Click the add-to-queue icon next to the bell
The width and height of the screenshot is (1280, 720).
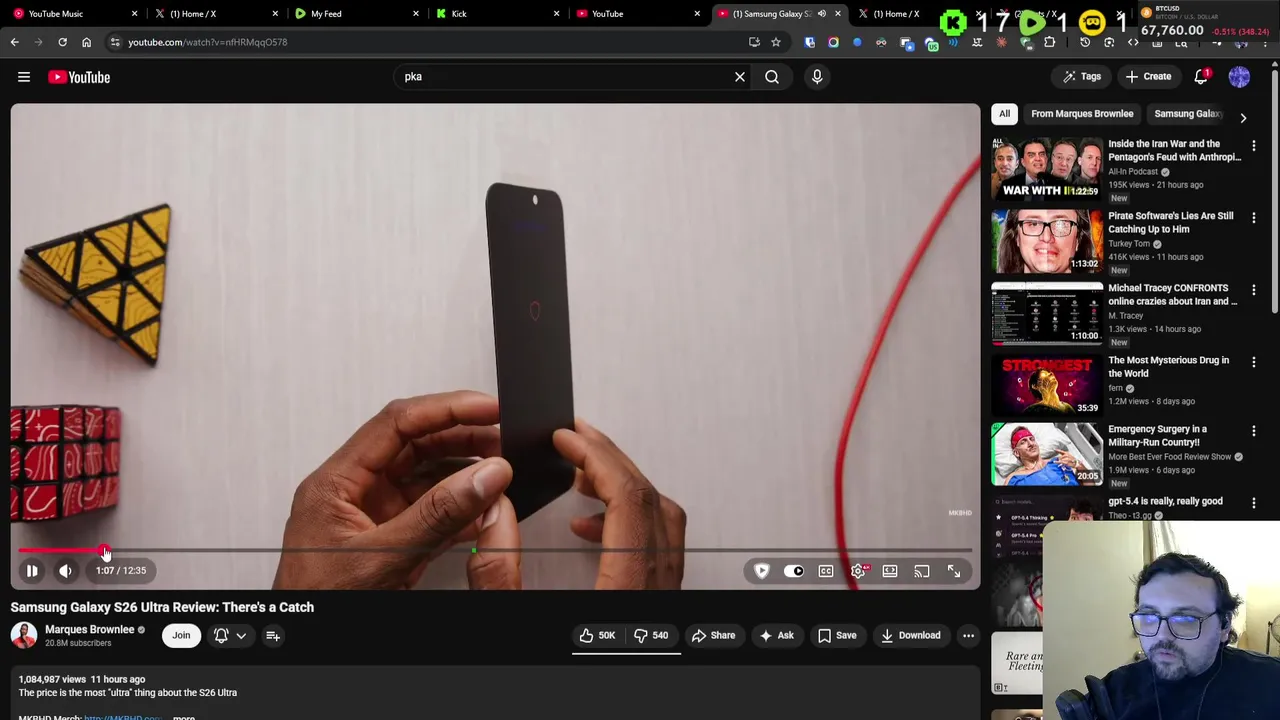[x=272, y=635]
